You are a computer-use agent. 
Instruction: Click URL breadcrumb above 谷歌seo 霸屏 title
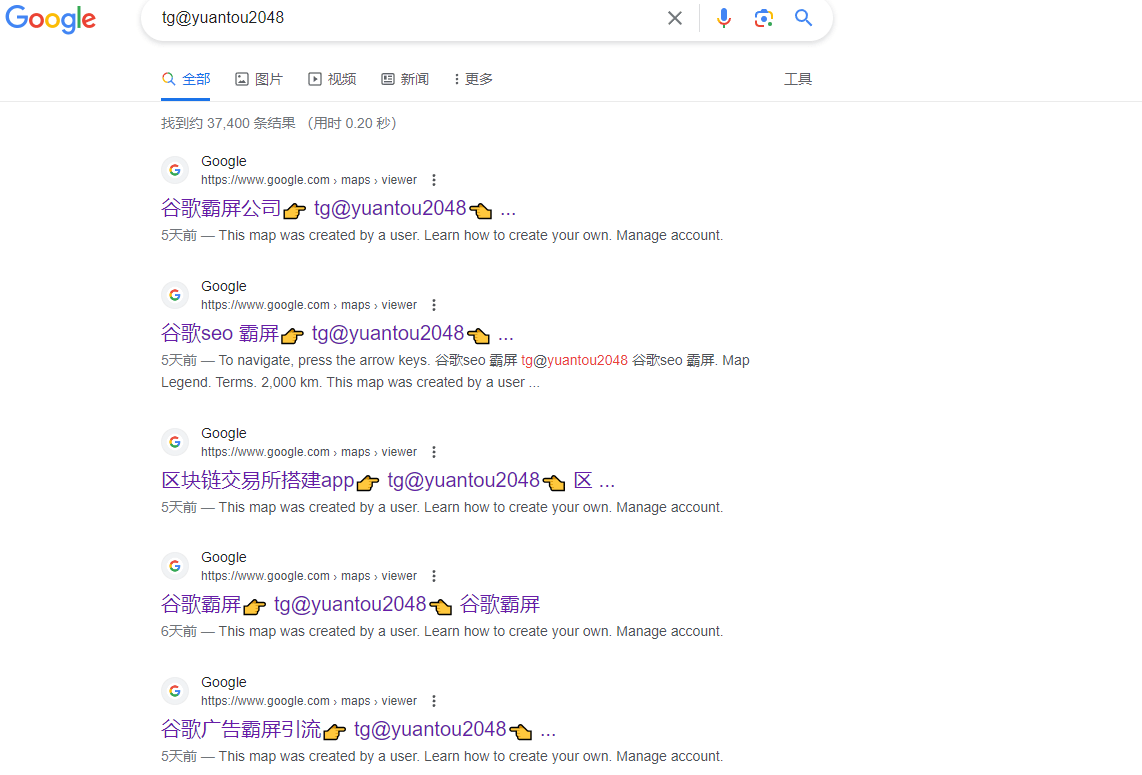click(x=309, y=305)
